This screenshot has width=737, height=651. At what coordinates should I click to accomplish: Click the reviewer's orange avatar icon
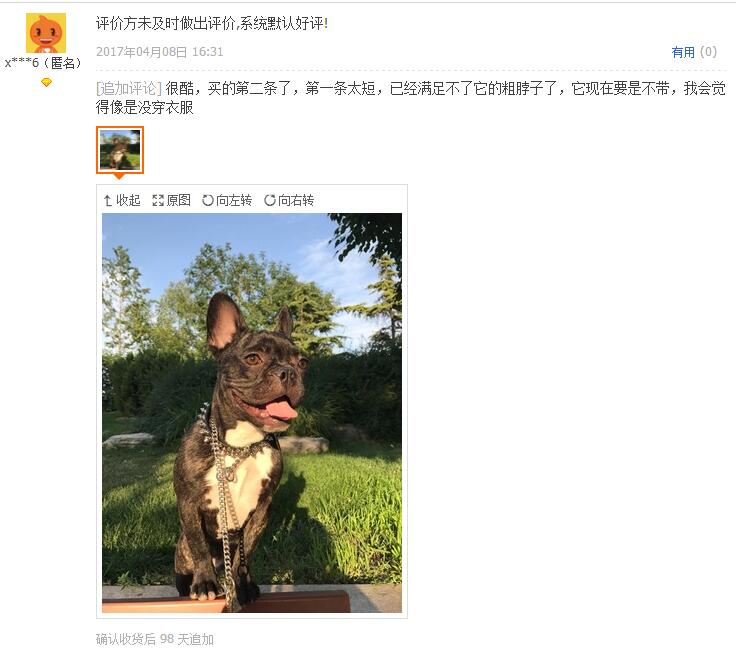click(x=46, y=33)
